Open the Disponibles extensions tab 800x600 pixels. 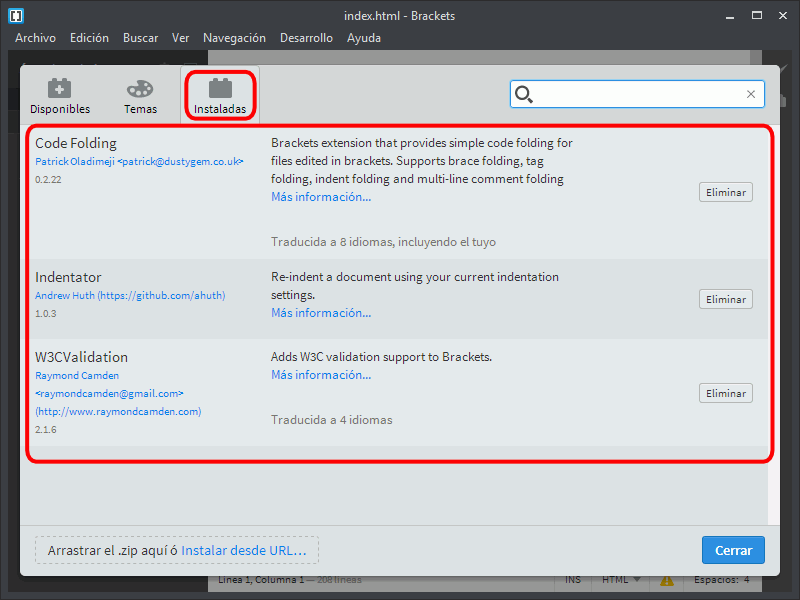pos(60,96)
